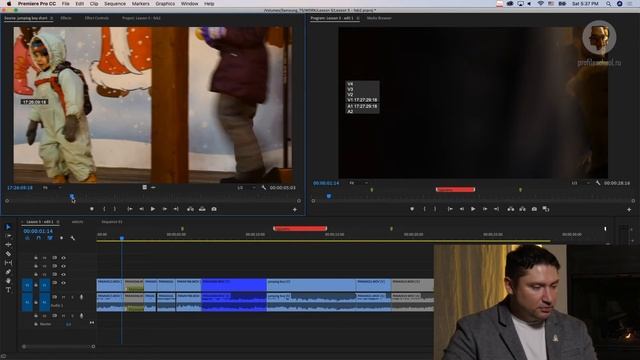Open the Sequence menu
Screen dimensions: 640x360
click(x=115, y=4)
